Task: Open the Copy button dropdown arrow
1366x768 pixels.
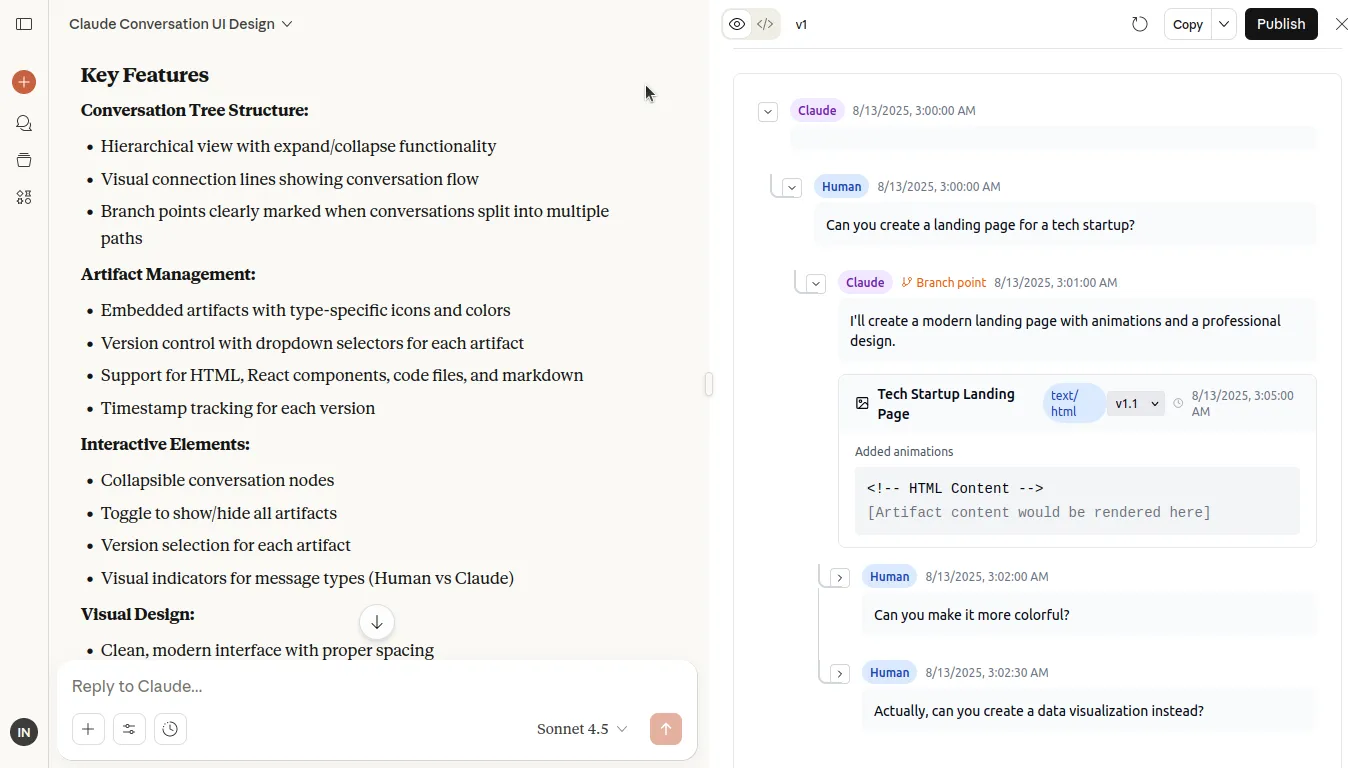Action: point(1224,24)
